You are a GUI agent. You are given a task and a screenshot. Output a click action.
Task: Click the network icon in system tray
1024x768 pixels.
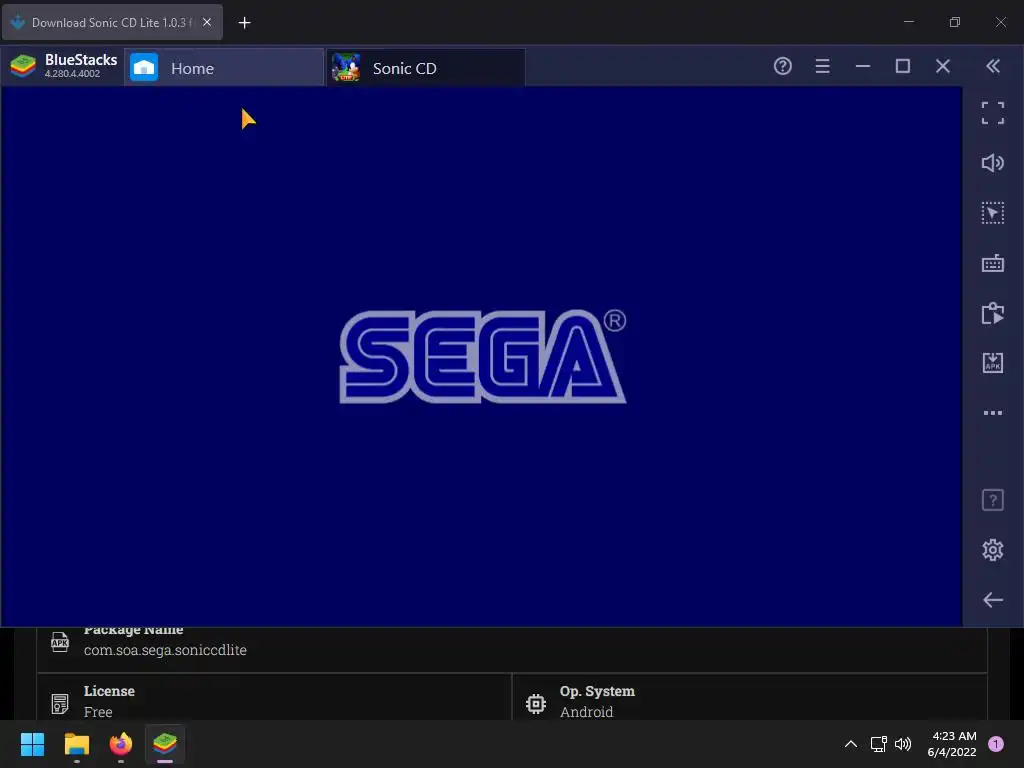point(878,744)
